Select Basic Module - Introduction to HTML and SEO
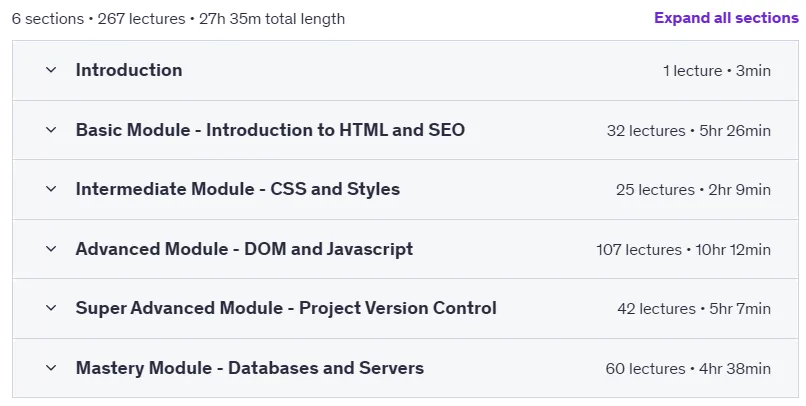 coord(270,130)
